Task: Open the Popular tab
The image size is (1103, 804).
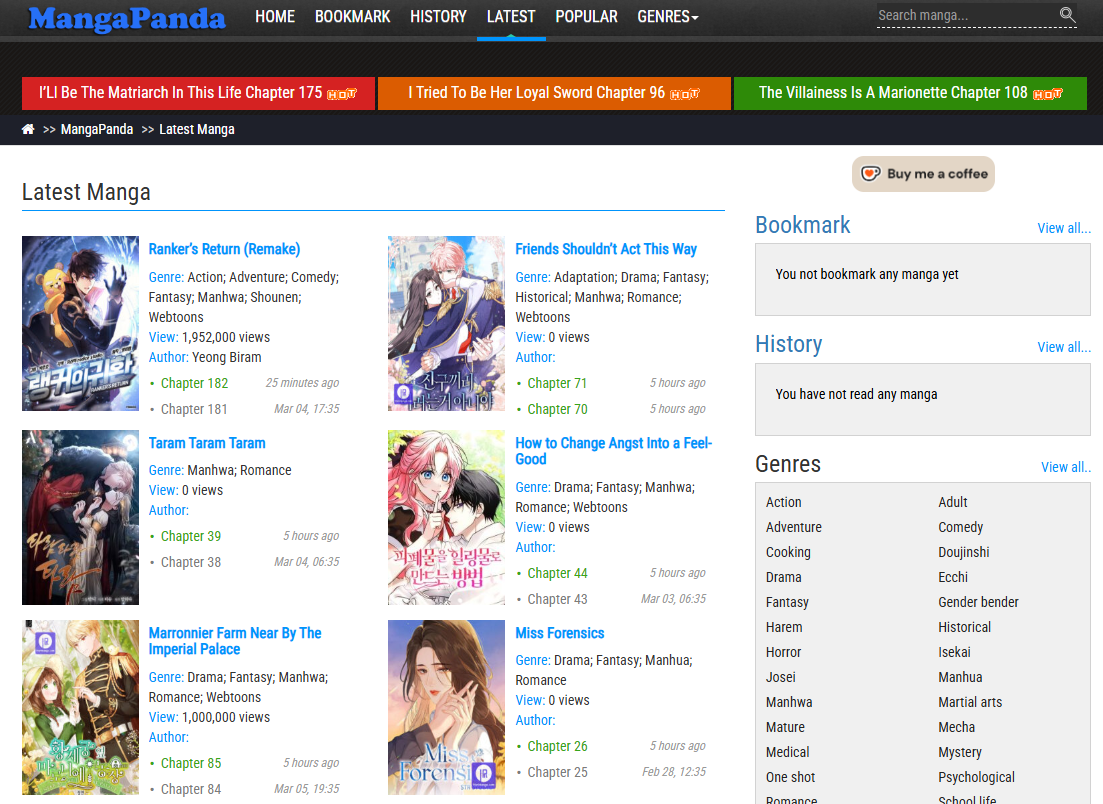Action: 586,17
